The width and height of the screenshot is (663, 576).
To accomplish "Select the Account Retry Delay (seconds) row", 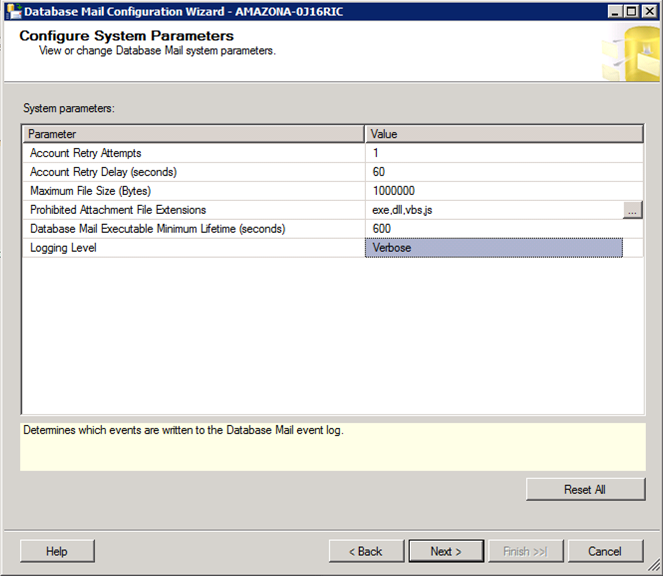I will tap(194, 172).
